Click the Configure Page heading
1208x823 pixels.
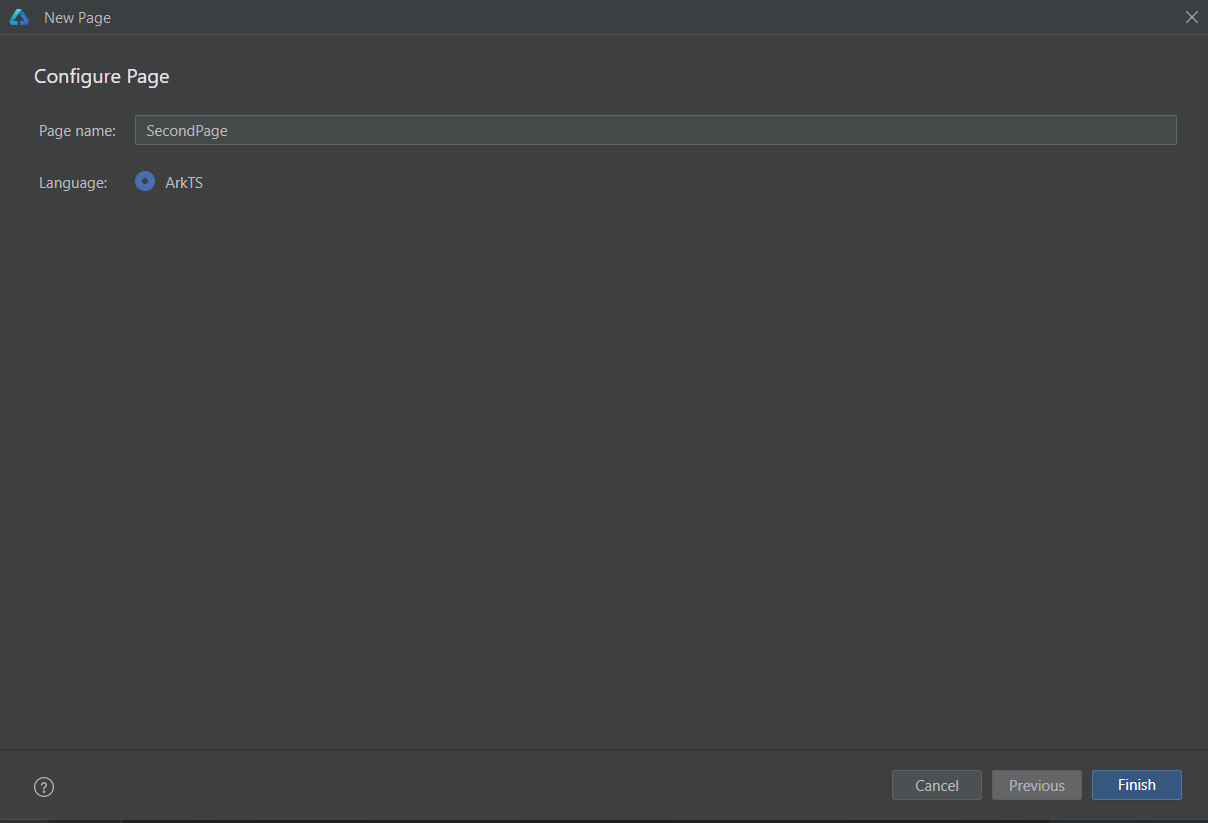(102, 77)
